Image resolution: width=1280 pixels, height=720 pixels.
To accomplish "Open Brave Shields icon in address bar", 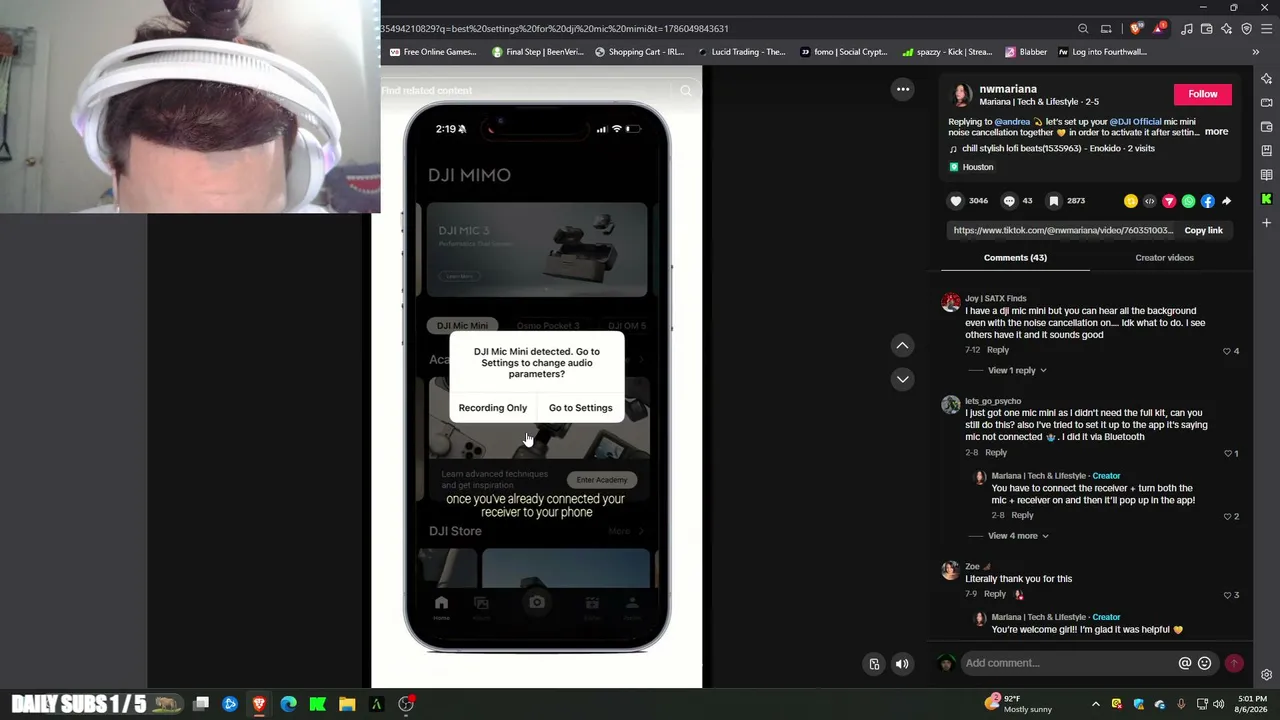I will pos(1135,29).
